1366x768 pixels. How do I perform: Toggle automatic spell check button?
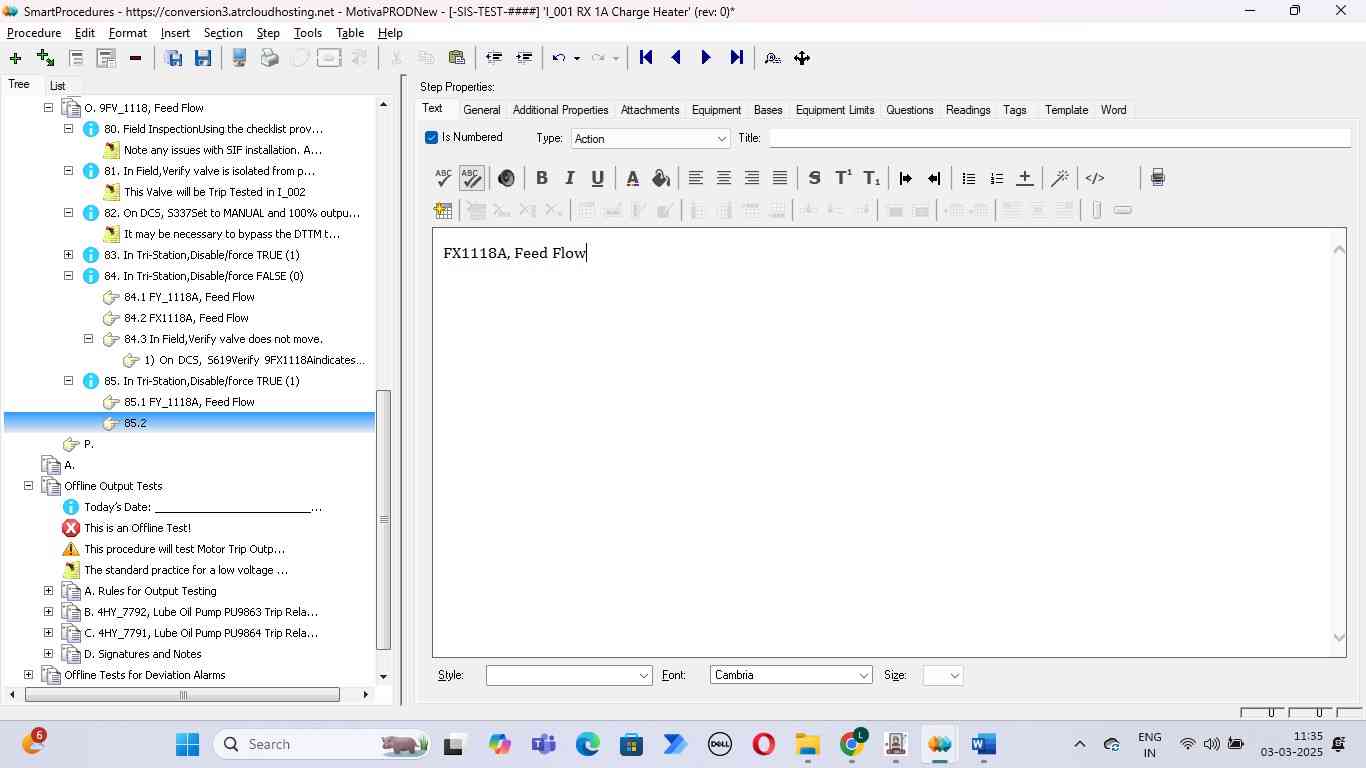(x=472, y=178)
